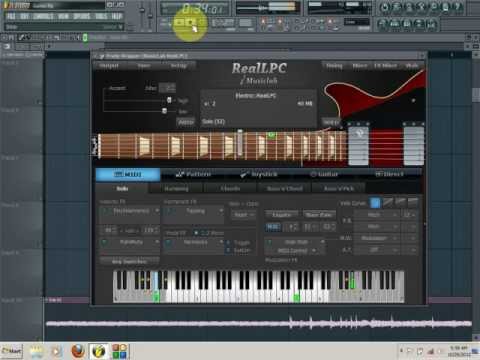Image resolution: width=480 pixels, height=360 pixels.
Task: Open the HELP menu in FL Studio
Action: pos(117,16)
